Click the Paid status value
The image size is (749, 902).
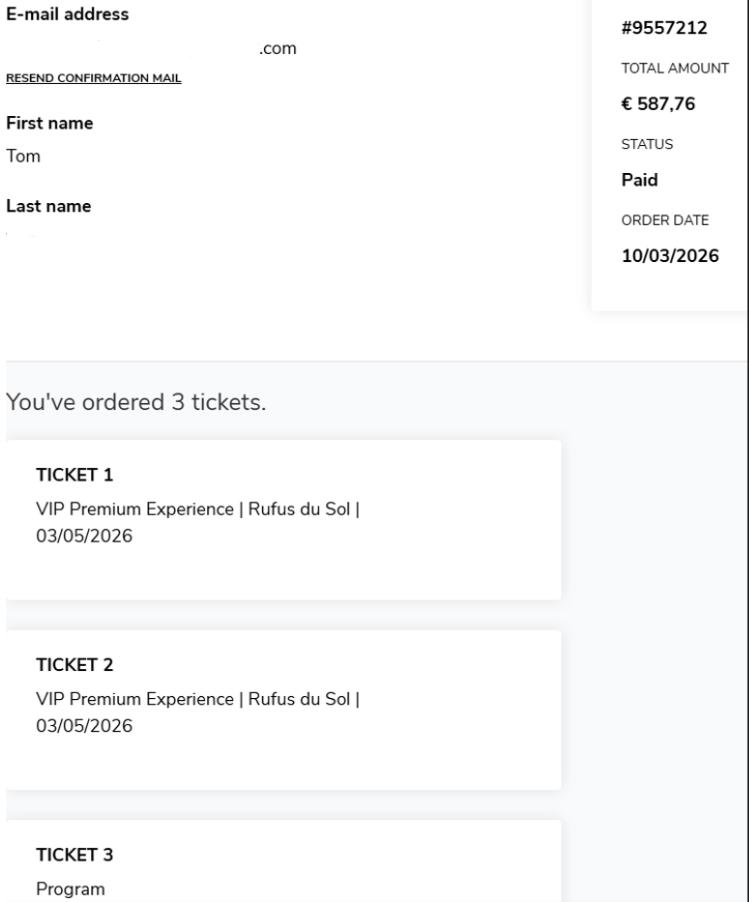[x=640, y=181]
